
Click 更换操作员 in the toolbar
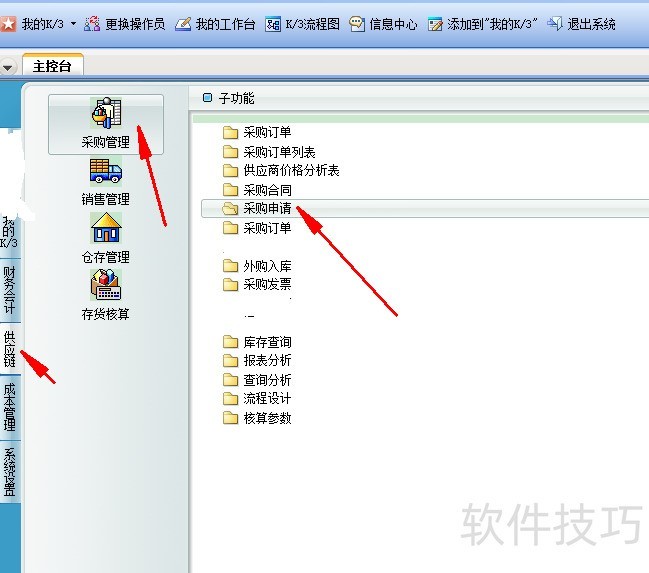point(125,24)
